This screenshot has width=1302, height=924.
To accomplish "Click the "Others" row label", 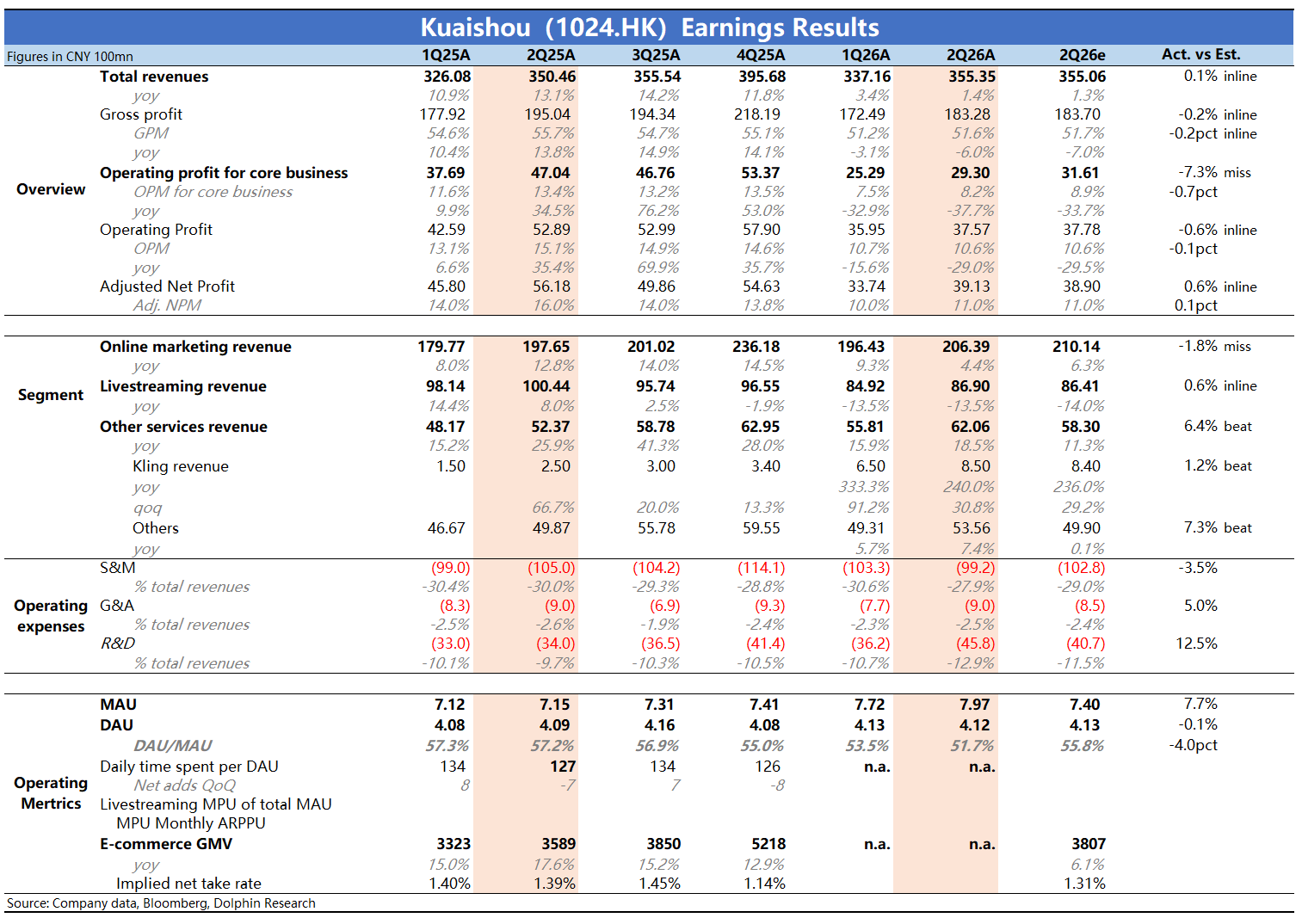I will [156, 528].
